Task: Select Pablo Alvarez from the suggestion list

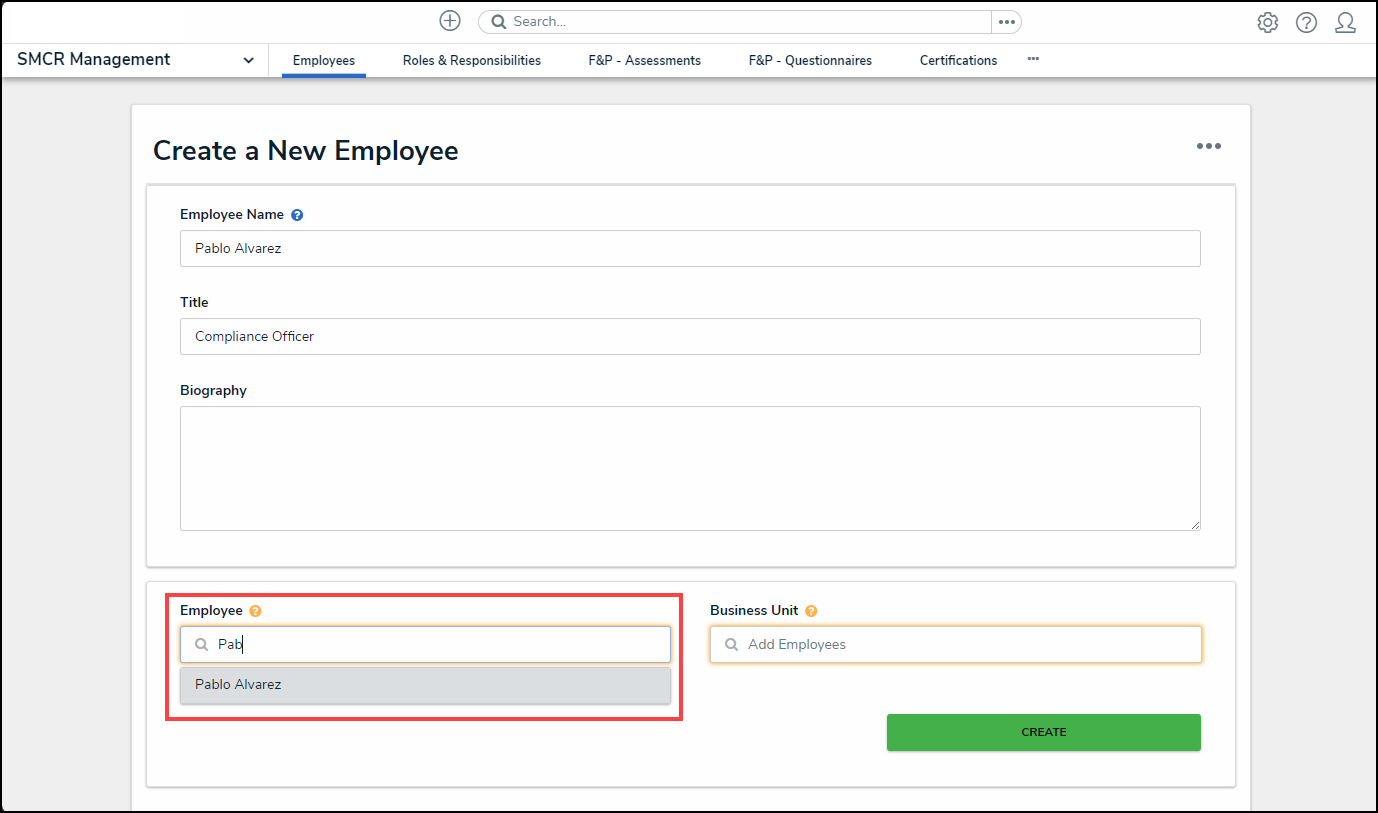Action: (424, 684)
